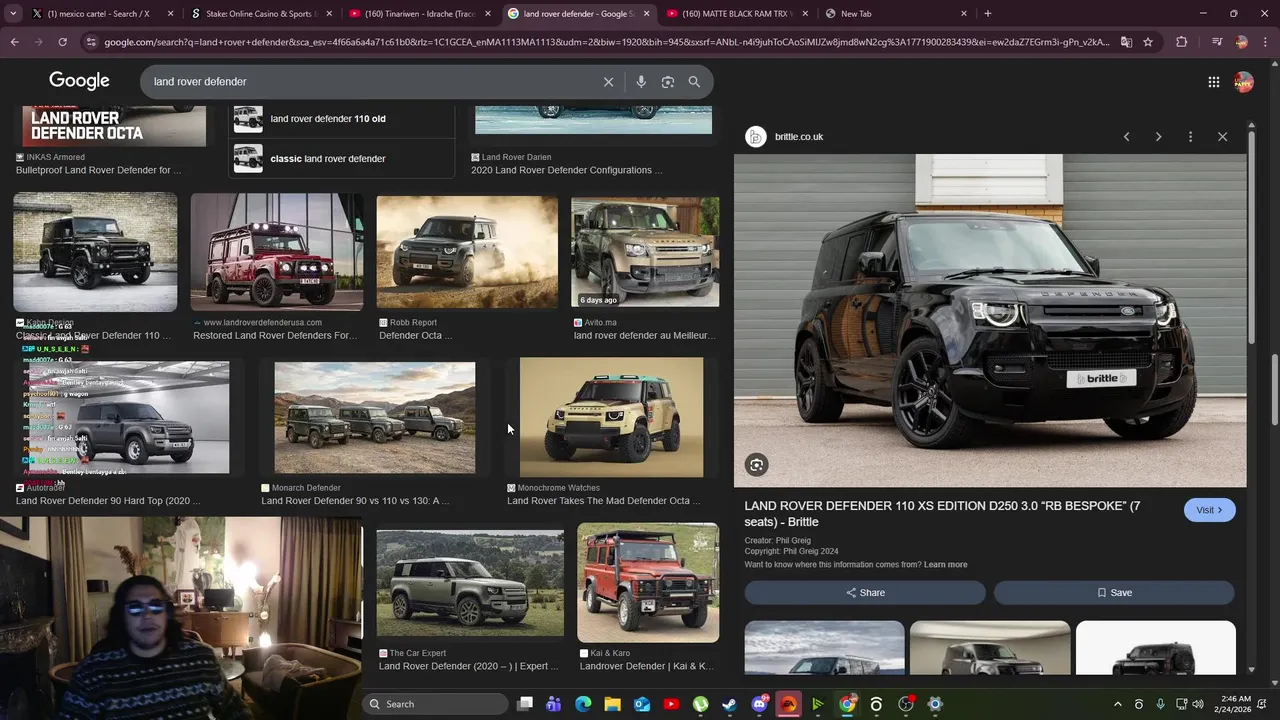1280x720 pixels.
Task: Switch to the New Tab tab
Action: pyautogui.click(x=896, y=13)
